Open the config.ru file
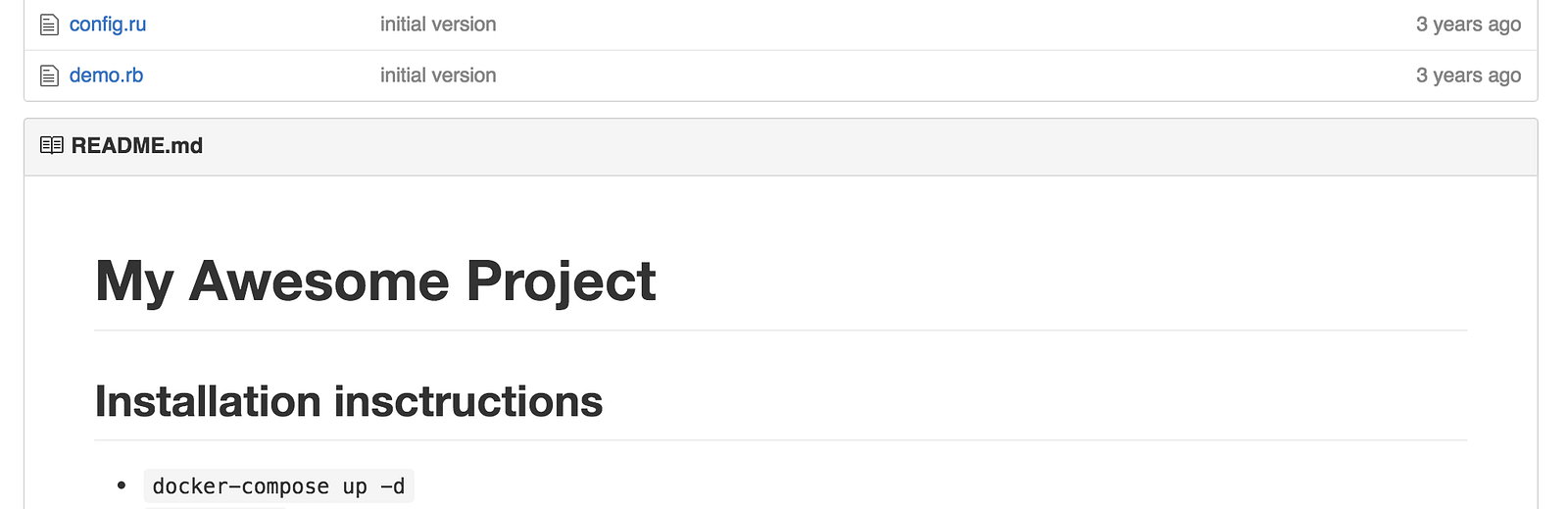This screenshot has height=509, width=1568. pos(108,25)
